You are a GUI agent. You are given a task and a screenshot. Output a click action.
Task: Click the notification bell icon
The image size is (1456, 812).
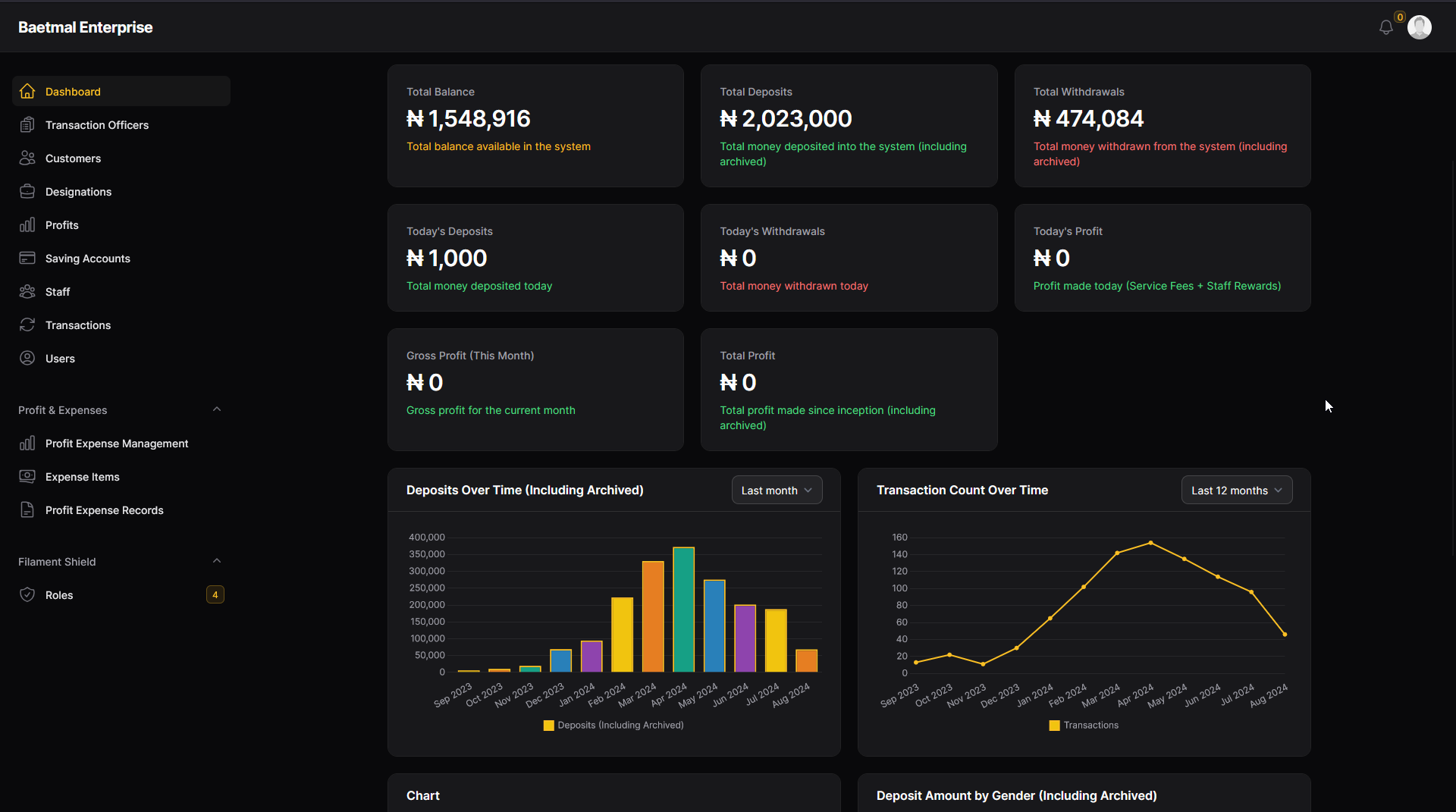tap(1387, 27)
